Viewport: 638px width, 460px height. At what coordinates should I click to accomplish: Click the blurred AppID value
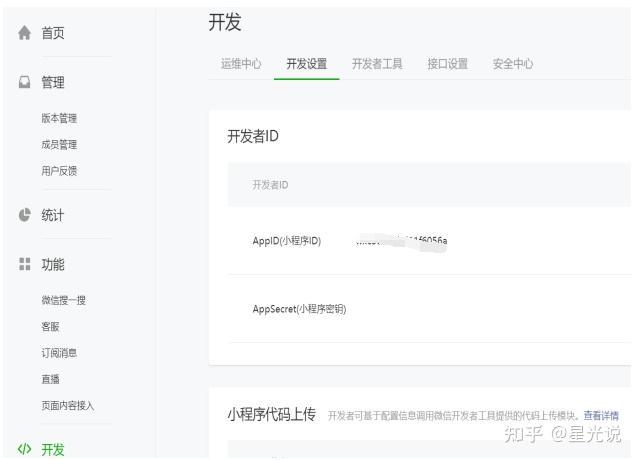[402, 242]
